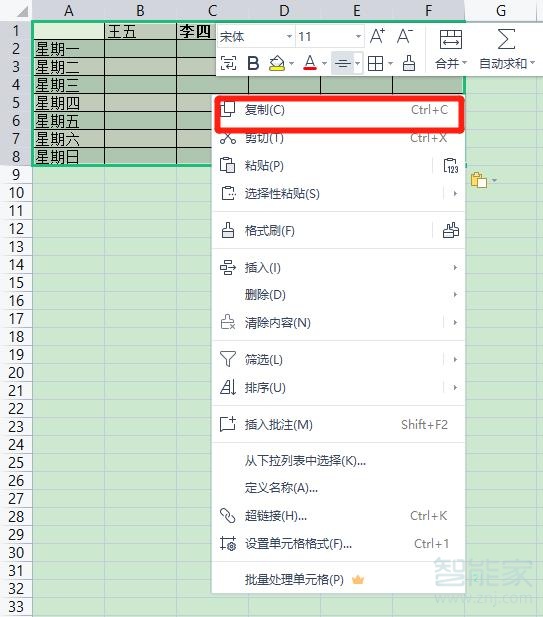The image size is (543, 617).
Task: Click cell containing 星期四
Action: point(68,103)
